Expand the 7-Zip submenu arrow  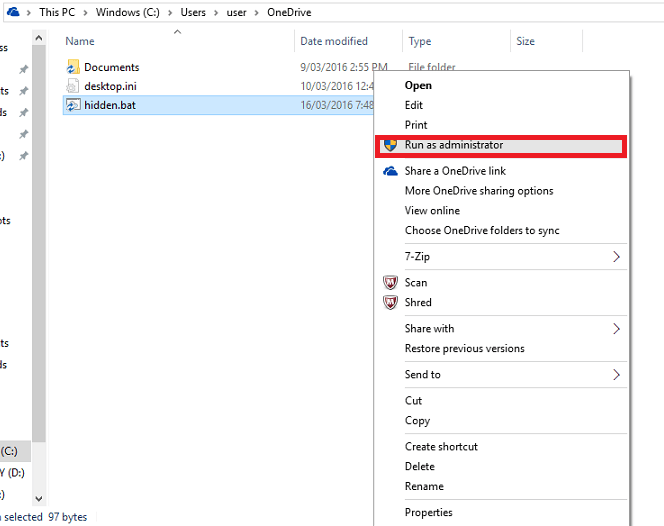click(x=617, y=256)
